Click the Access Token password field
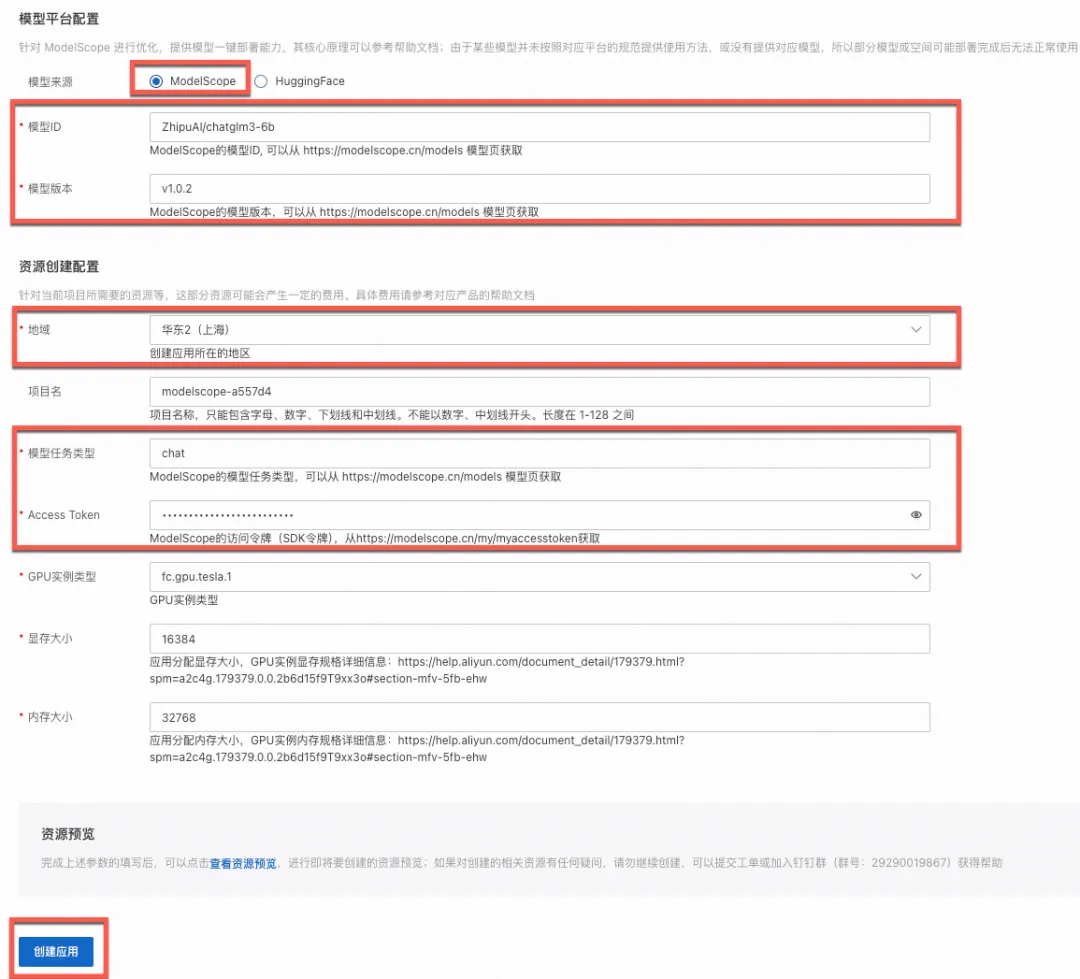Viewport: 1080px width, 979px height. (x=539, y=515)
